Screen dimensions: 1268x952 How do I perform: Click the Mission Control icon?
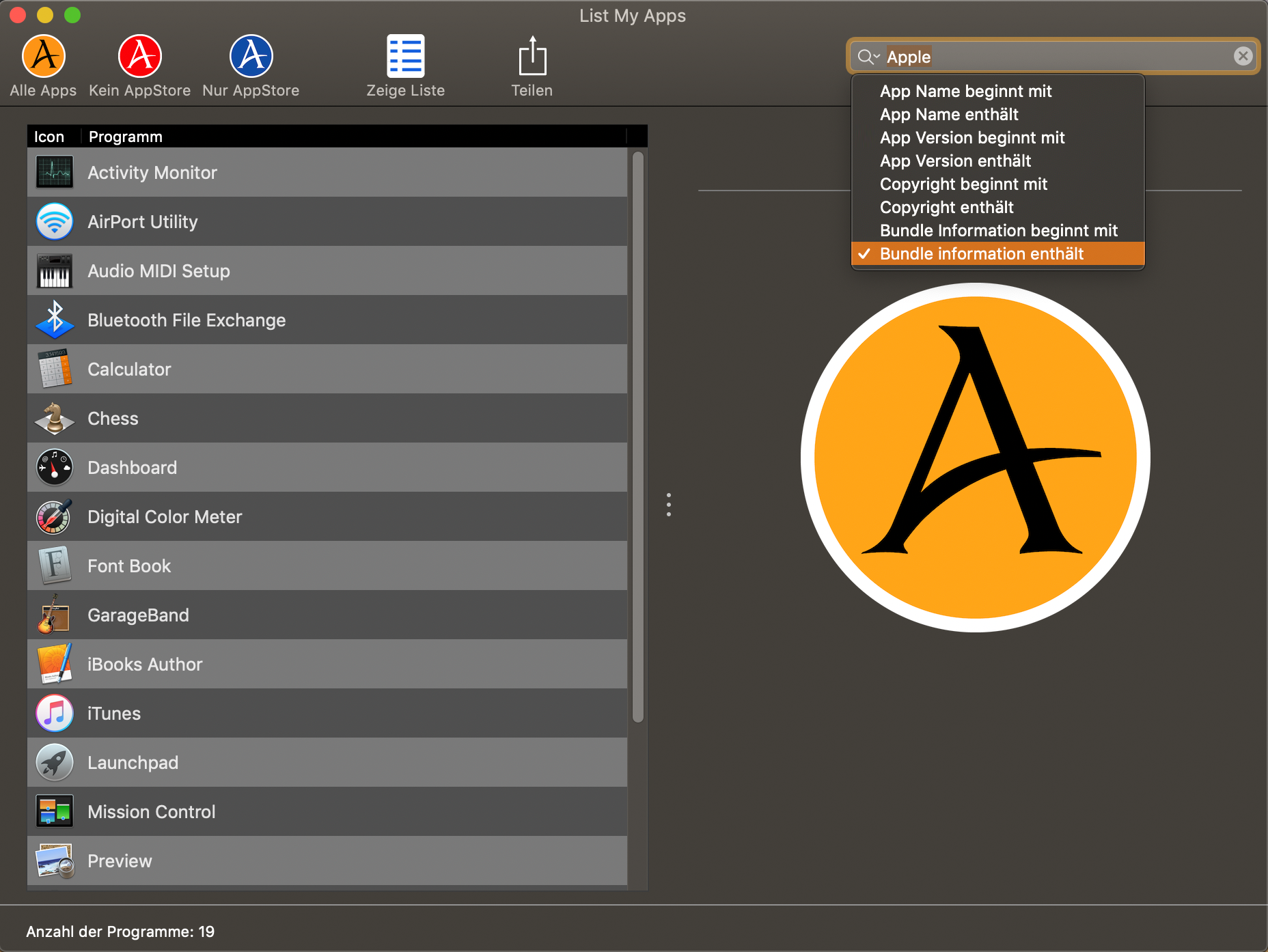tap(55, 811)
